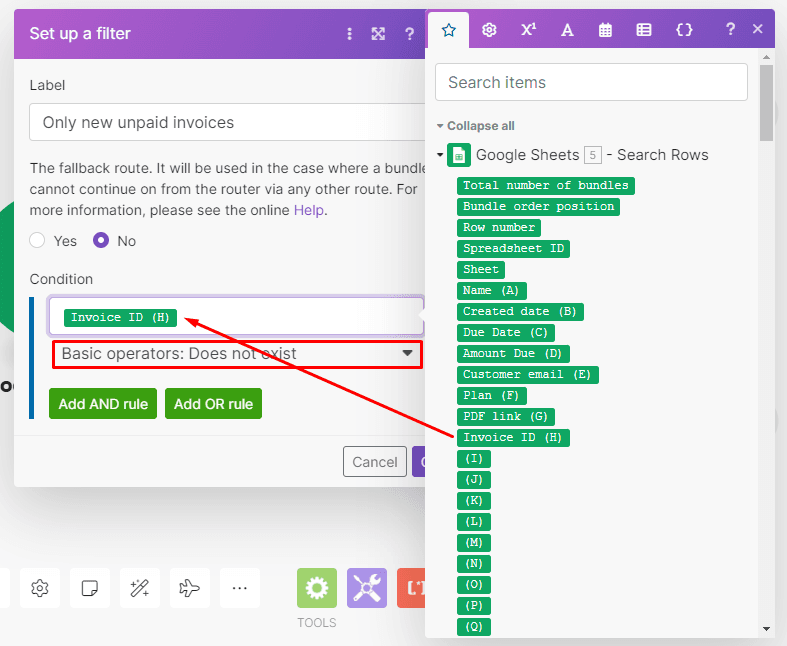Viewport: 787px width, 646px height.
Task: Switch to the date and time tab
Action: [x=605, y=30]
